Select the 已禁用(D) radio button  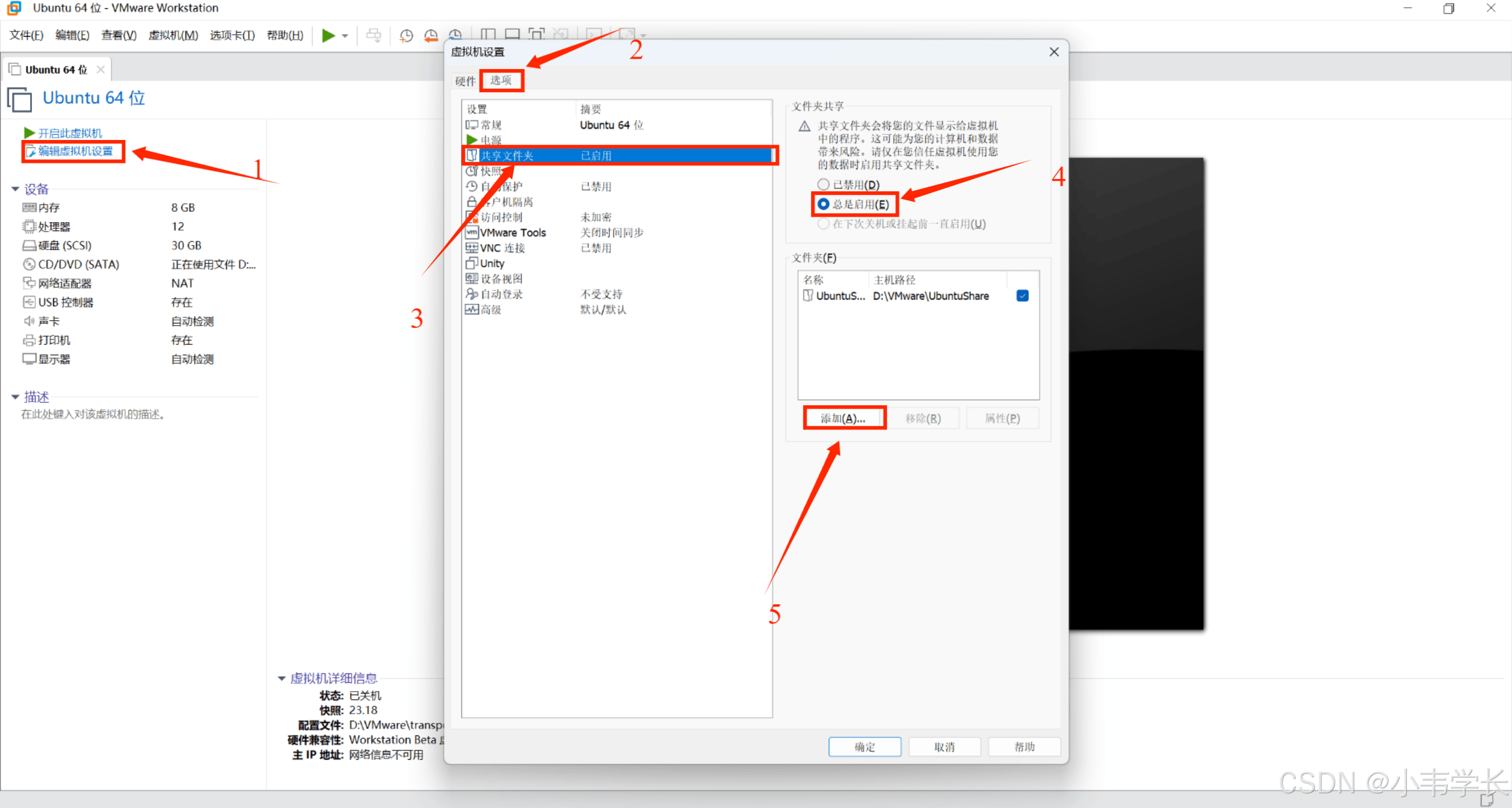(x=823, y=185)
